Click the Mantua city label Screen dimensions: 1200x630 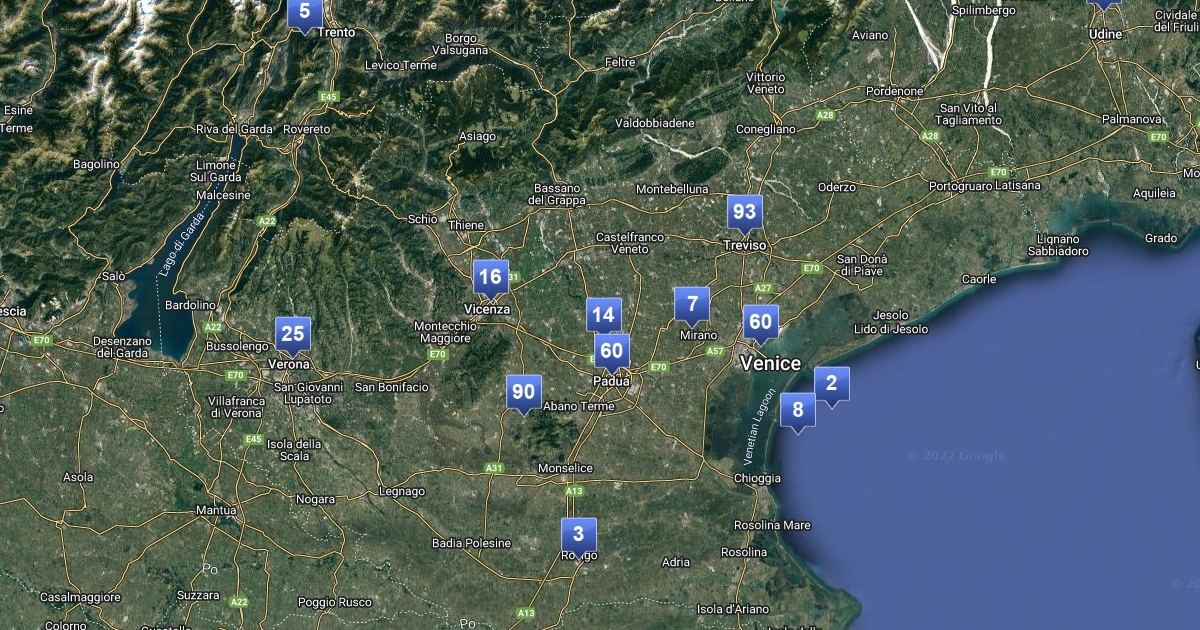[215, 510]
